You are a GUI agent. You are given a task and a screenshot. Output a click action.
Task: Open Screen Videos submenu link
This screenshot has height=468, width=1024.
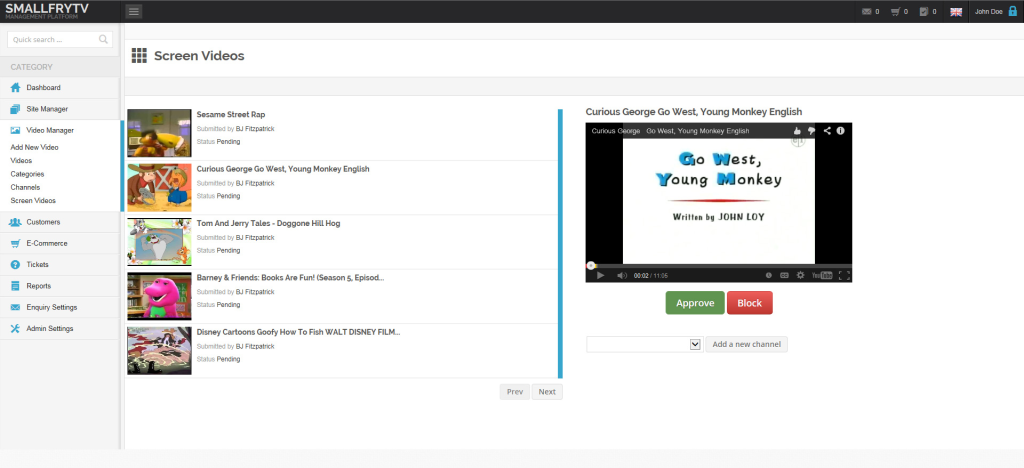[33, 201]
